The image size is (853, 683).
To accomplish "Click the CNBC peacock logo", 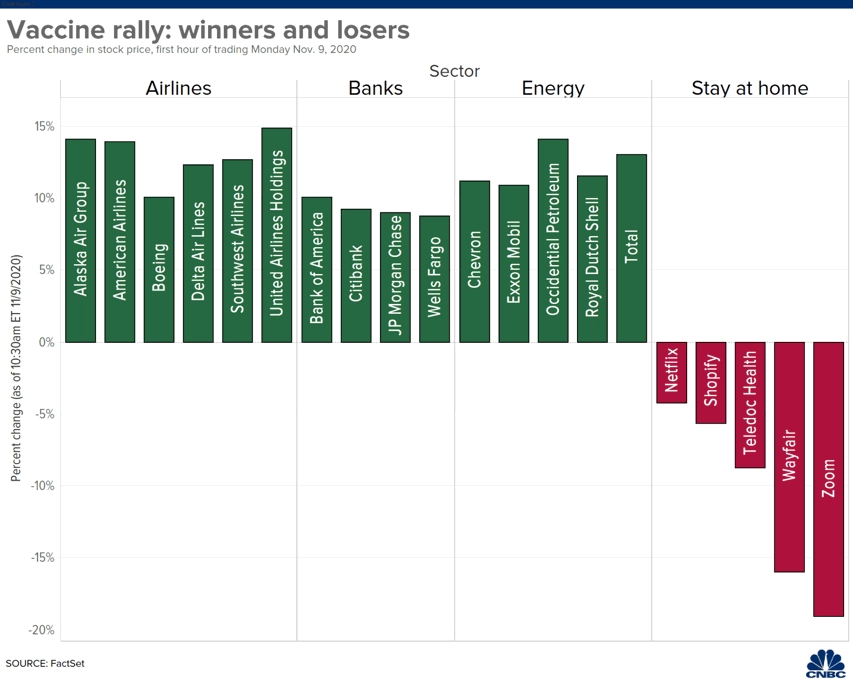I will [826, 664].
